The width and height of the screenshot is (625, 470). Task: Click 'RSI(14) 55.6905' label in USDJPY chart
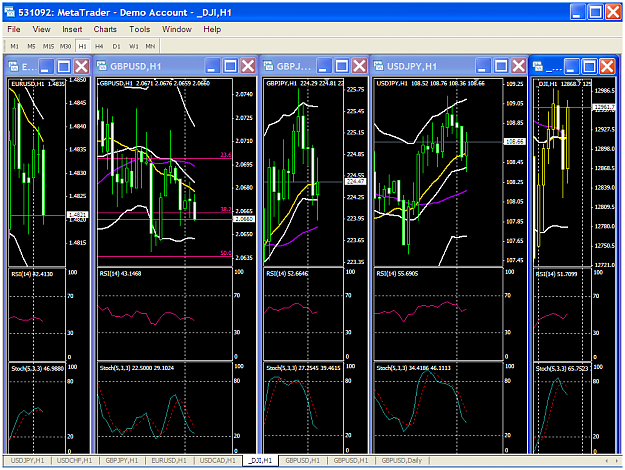(x=397, y=273)
